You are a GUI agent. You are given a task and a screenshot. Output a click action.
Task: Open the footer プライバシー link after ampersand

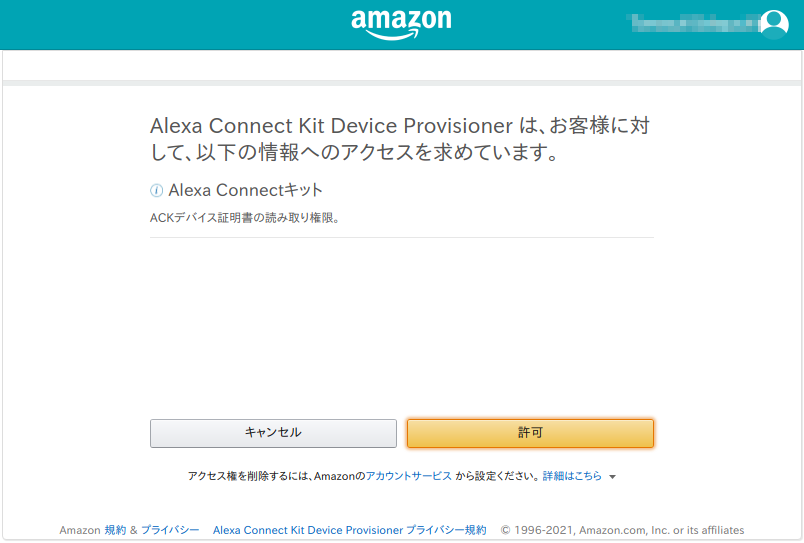170,530
